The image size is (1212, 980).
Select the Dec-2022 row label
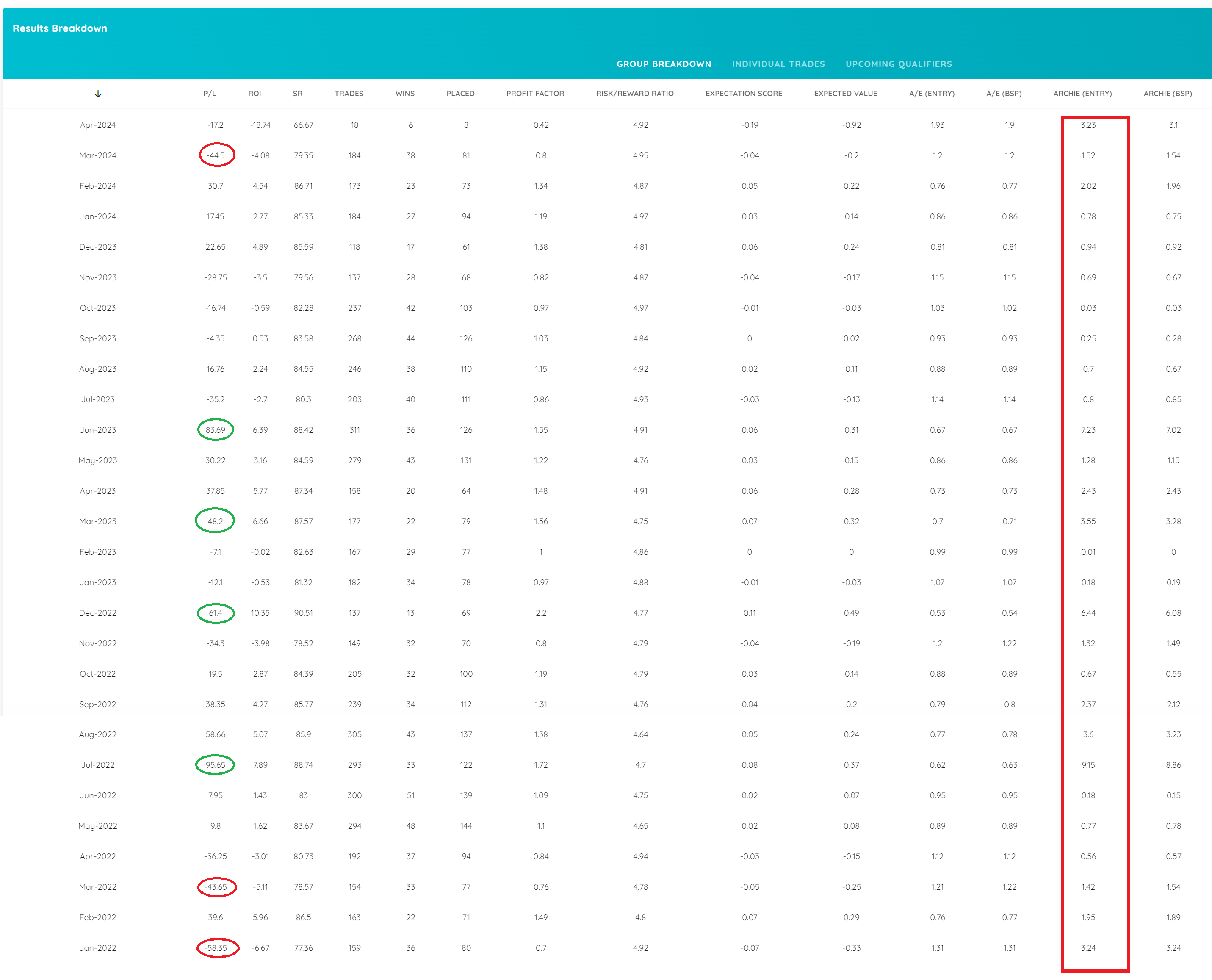pos(98,613)
